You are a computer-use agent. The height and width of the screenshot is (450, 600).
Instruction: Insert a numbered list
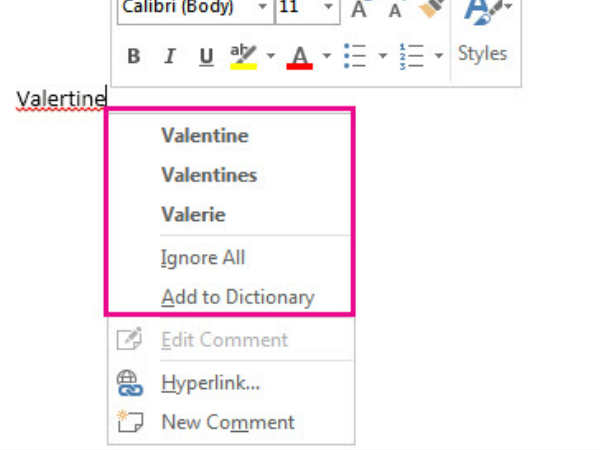(410, 56)
